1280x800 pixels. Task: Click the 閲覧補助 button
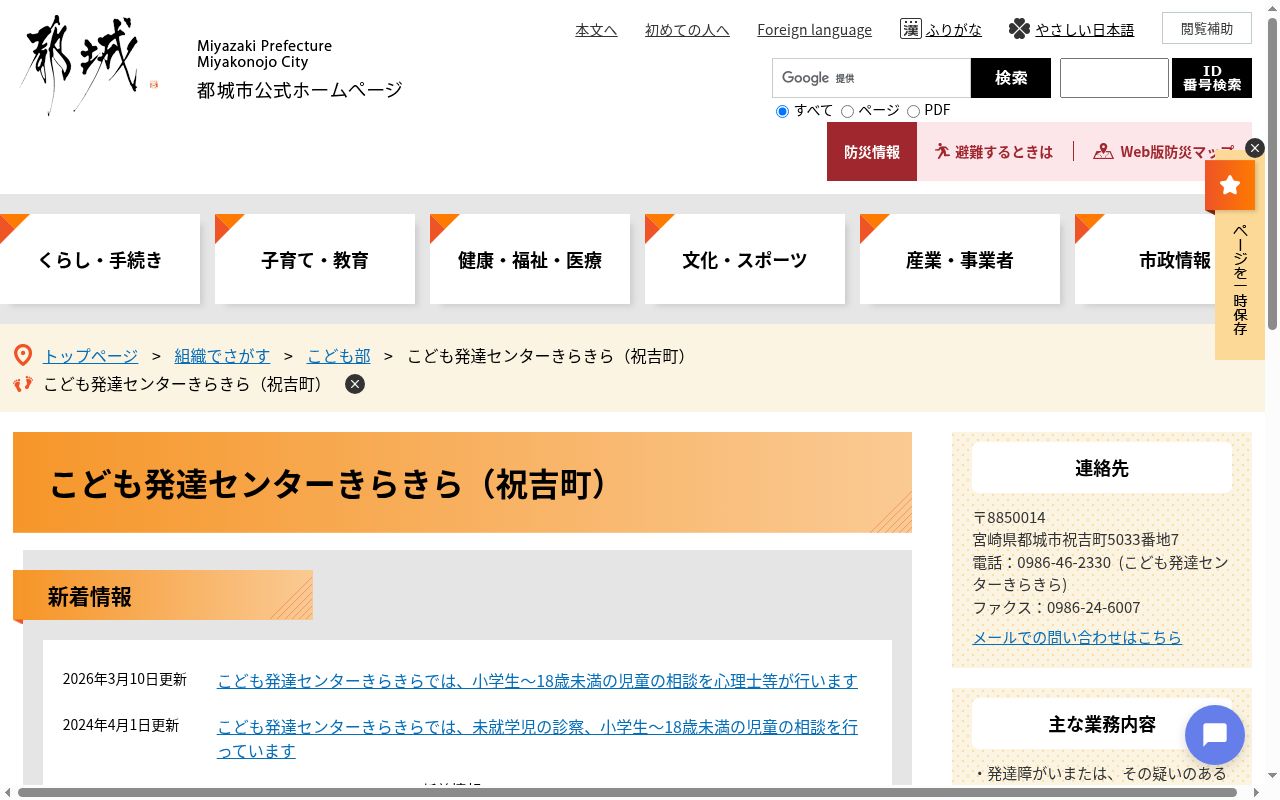click(x=1207, y=28)
